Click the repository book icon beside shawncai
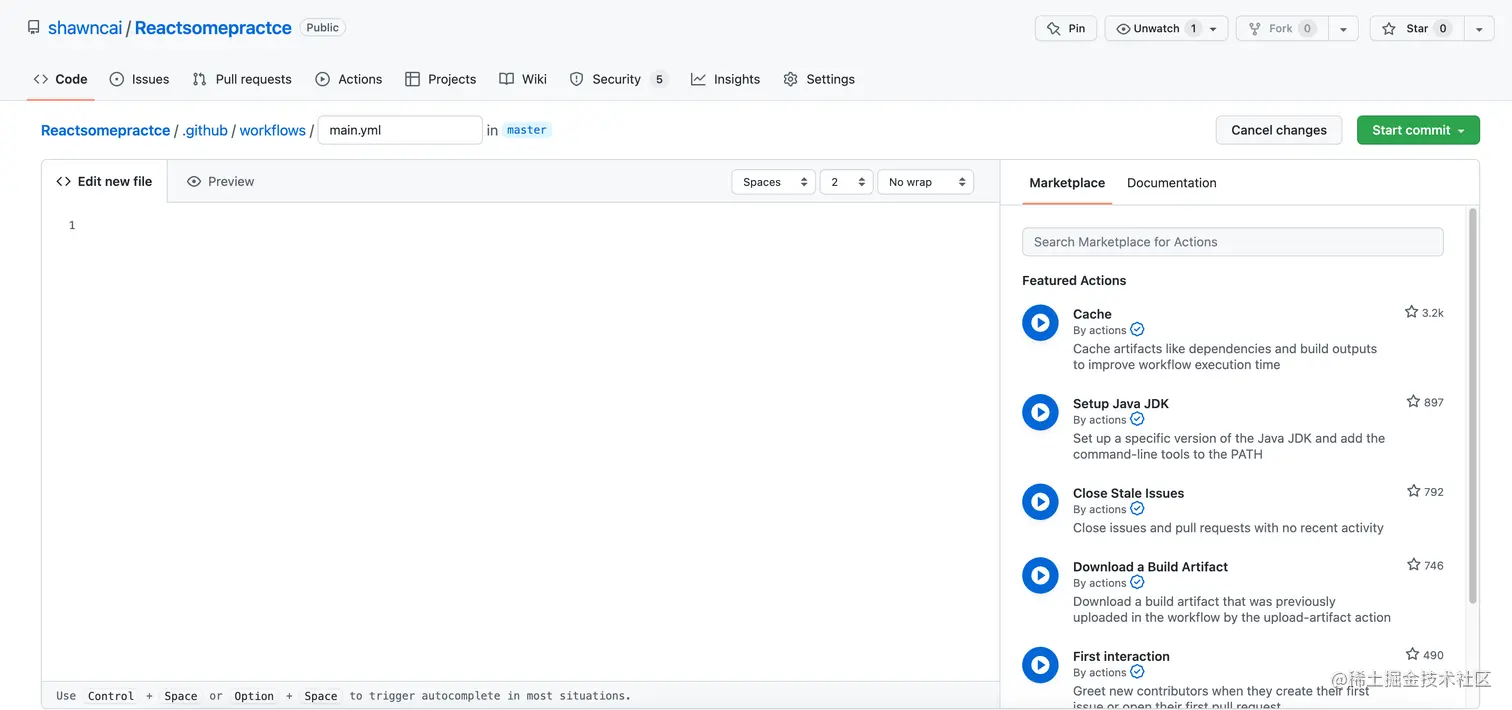Screen dimensions: 1512x710 [x=34, y=28]
